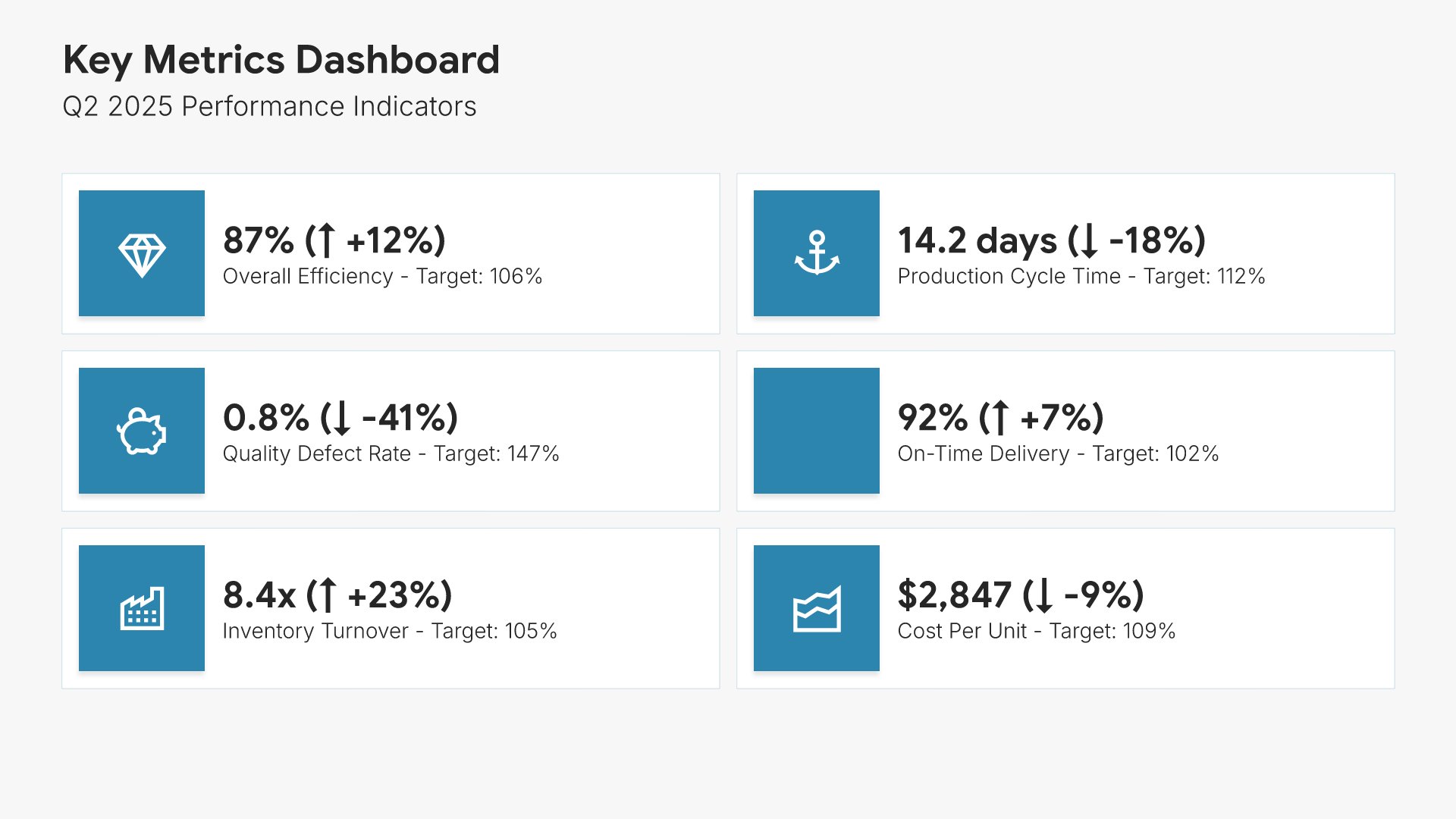This screenshot has width=1456, height=819.
Task: Click the Q2 2025 Performance Indicators subtitle
Action: [269, 106]
